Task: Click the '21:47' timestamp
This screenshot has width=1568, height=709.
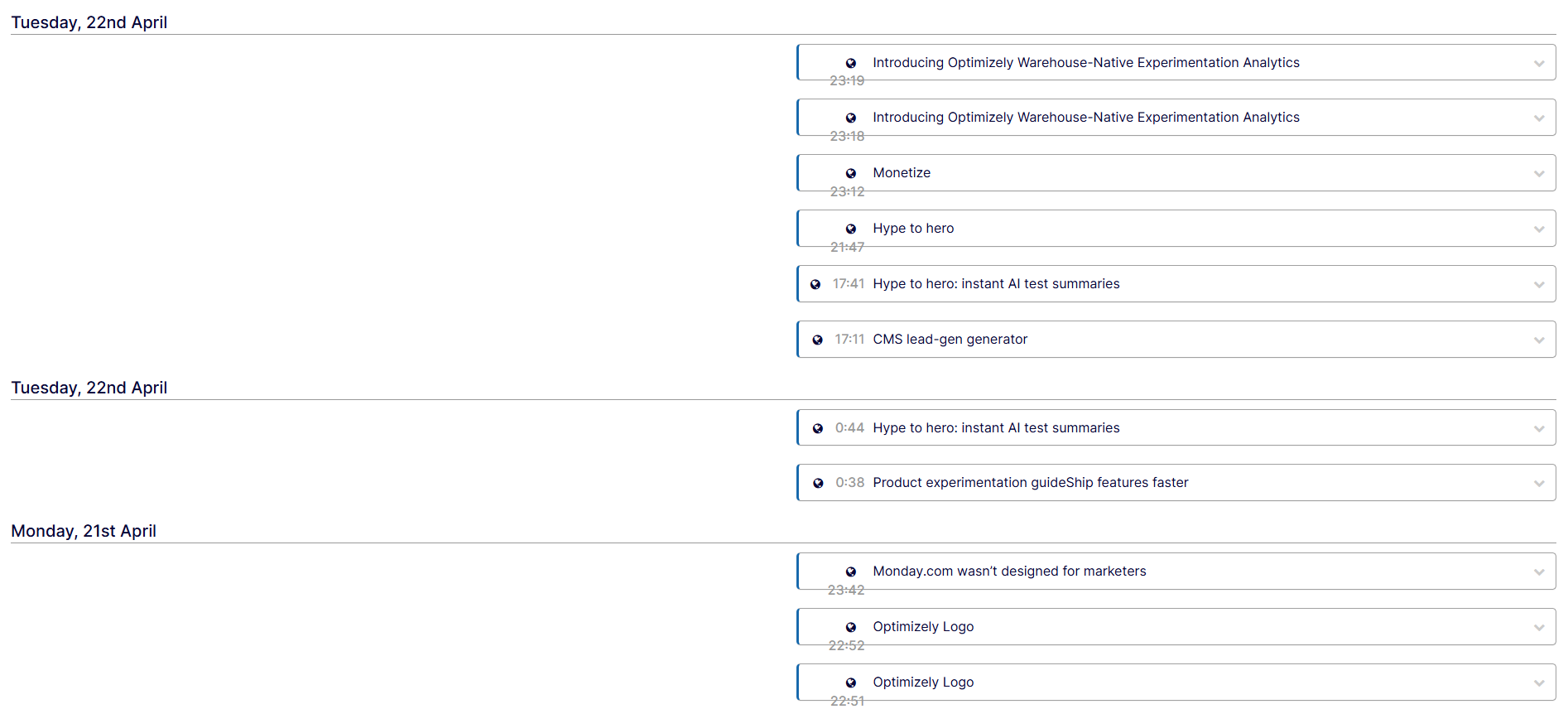Action: point(847,248)
